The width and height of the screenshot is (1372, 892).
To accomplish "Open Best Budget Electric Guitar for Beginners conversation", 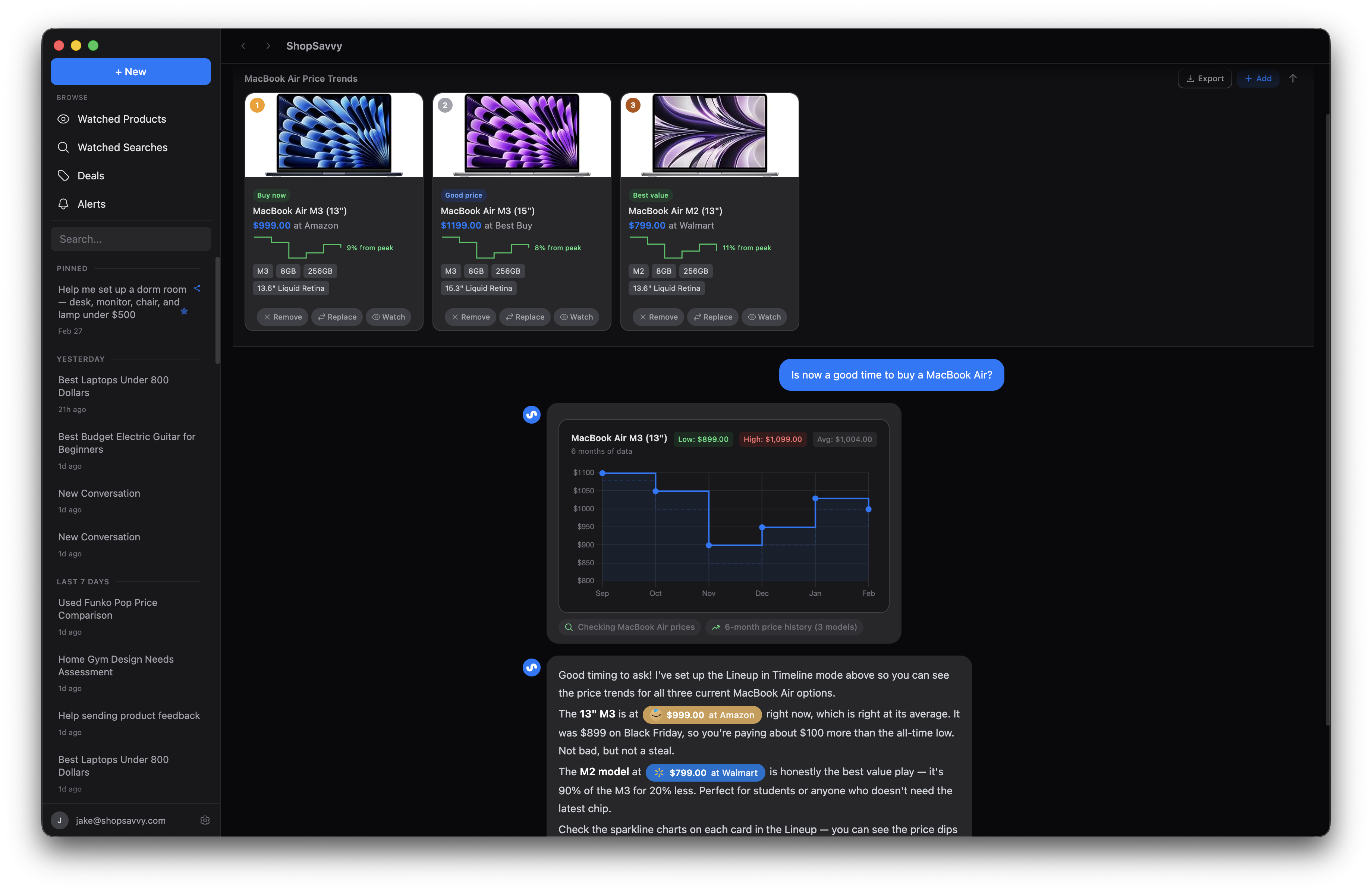I will point(127,443).
